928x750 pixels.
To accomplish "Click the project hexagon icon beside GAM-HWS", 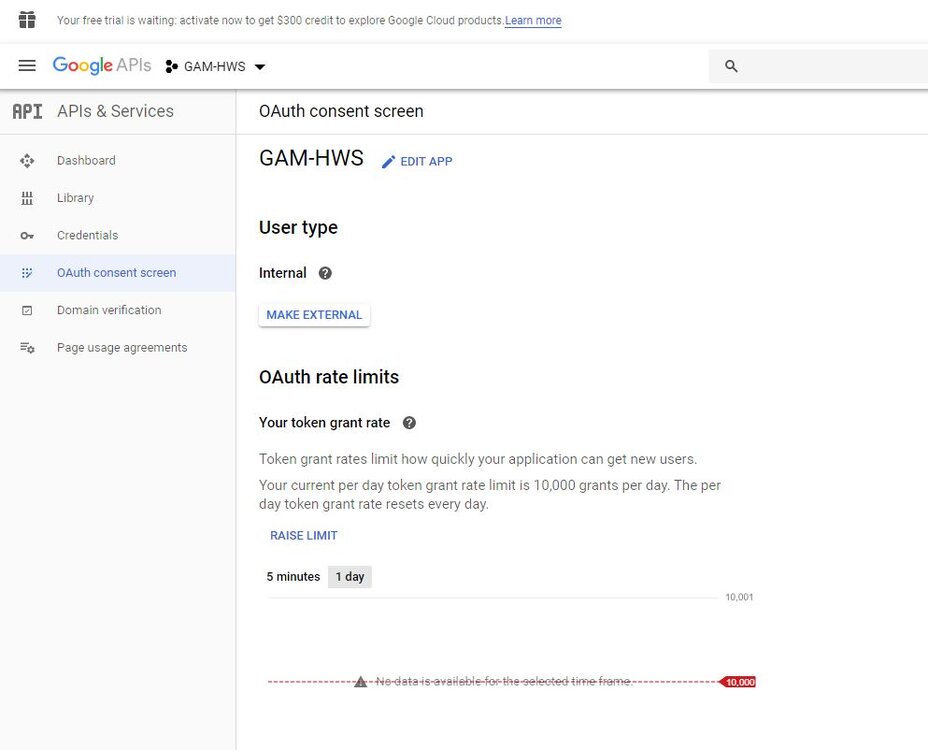I will coord(172,66).
